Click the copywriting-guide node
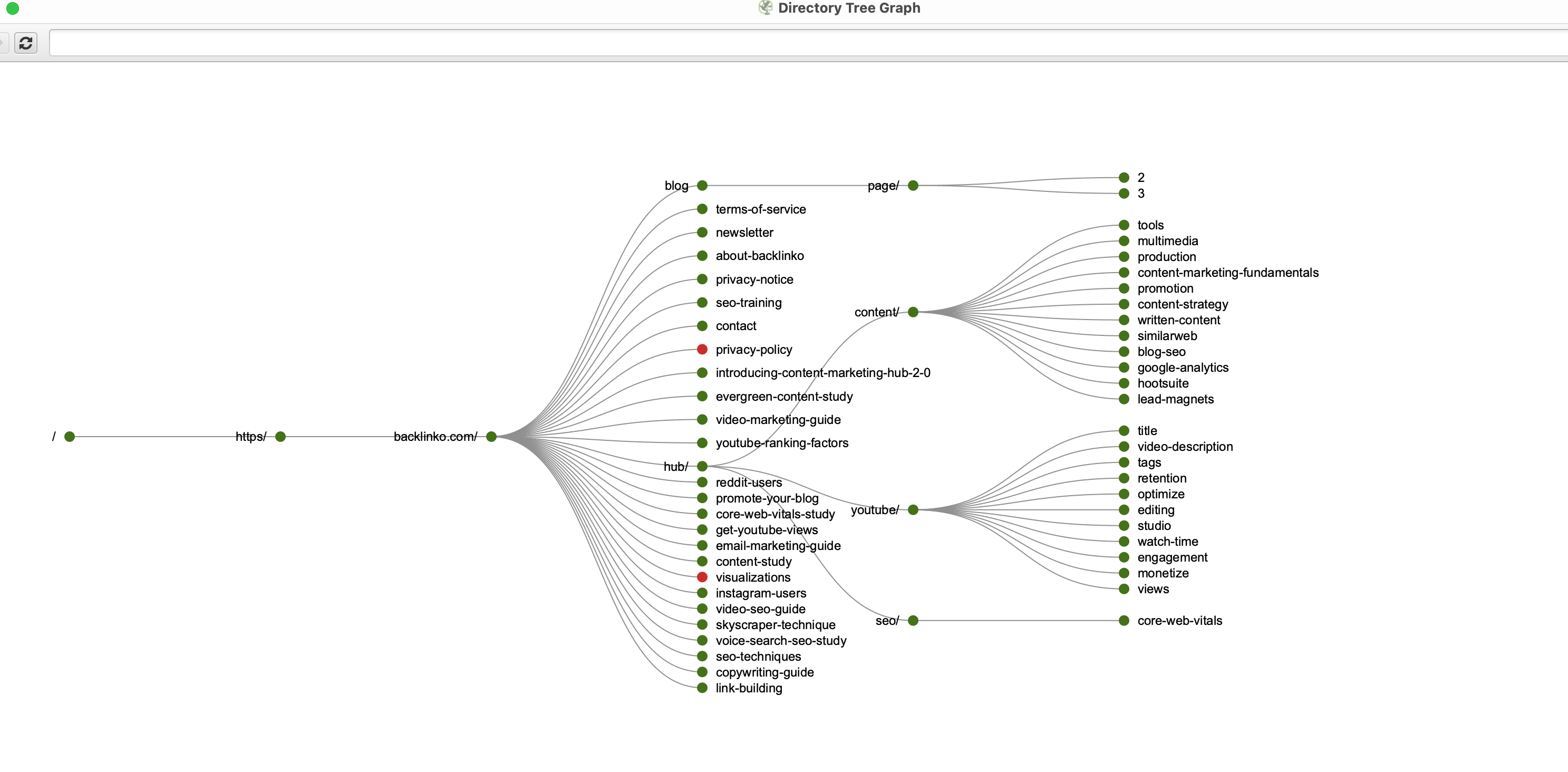Viewport: 1568px width, 772px height. point(702,672)
